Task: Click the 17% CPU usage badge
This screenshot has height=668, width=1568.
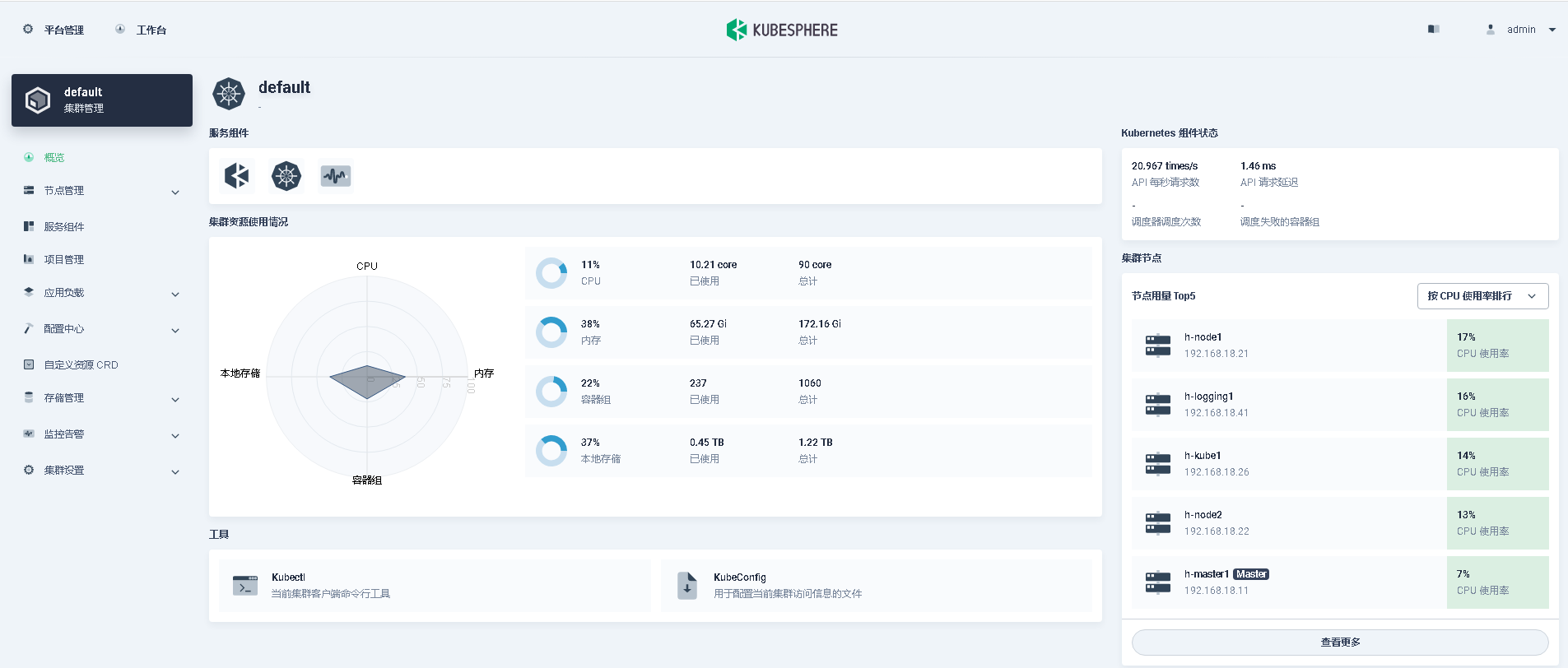Action: click(x=1497, y=346)
